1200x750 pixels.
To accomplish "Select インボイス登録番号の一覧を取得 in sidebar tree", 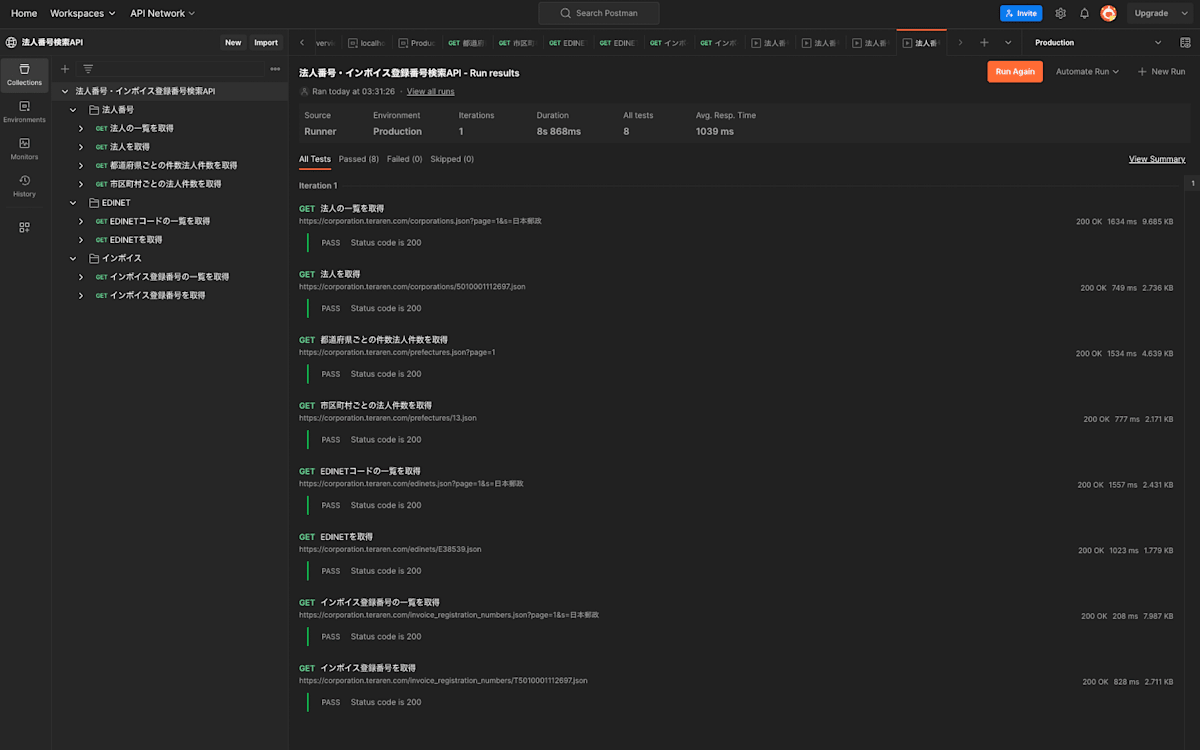I will click(x=170, y=277).
